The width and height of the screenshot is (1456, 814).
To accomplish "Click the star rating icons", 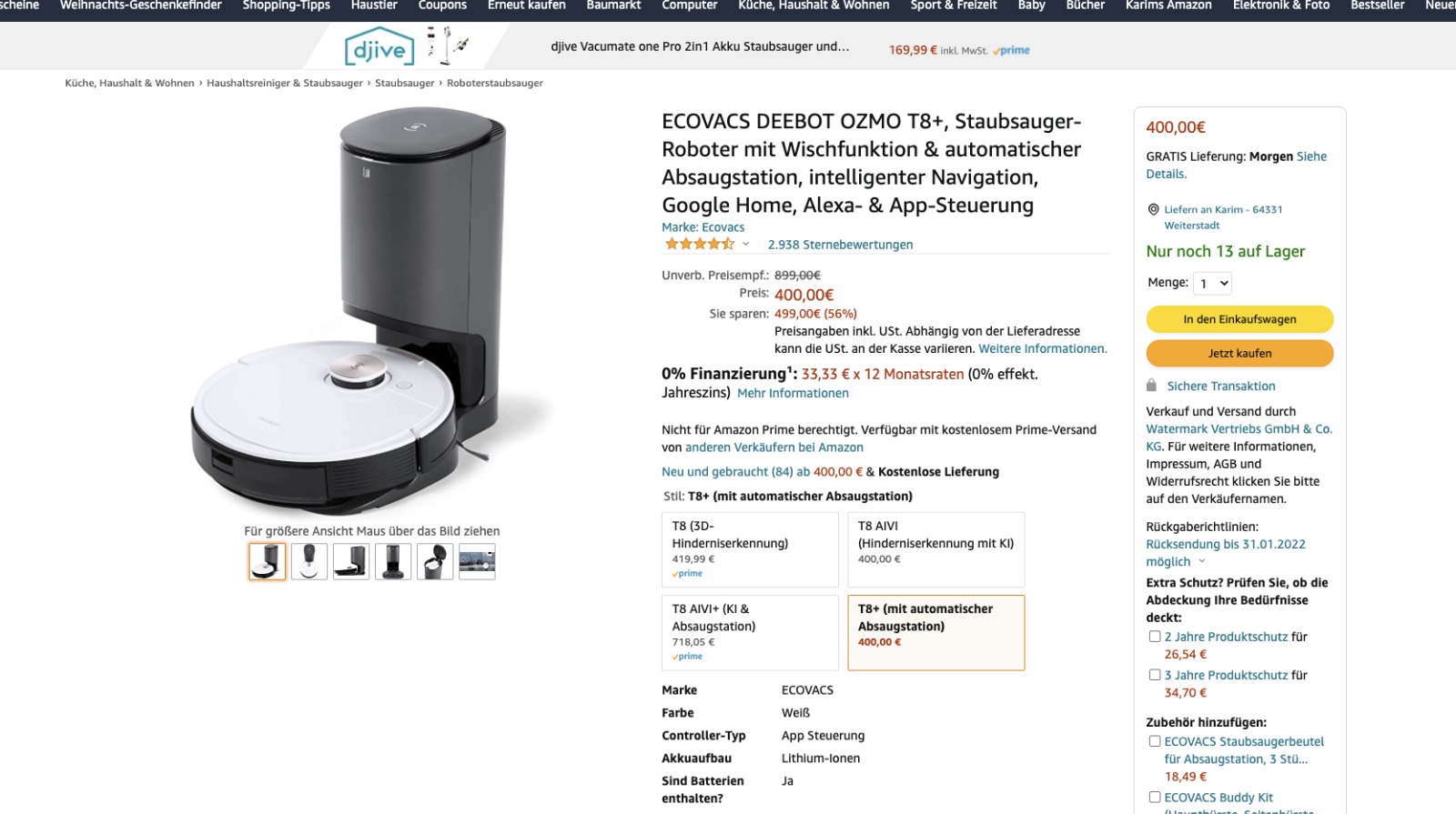I will [x=699, y=244].
